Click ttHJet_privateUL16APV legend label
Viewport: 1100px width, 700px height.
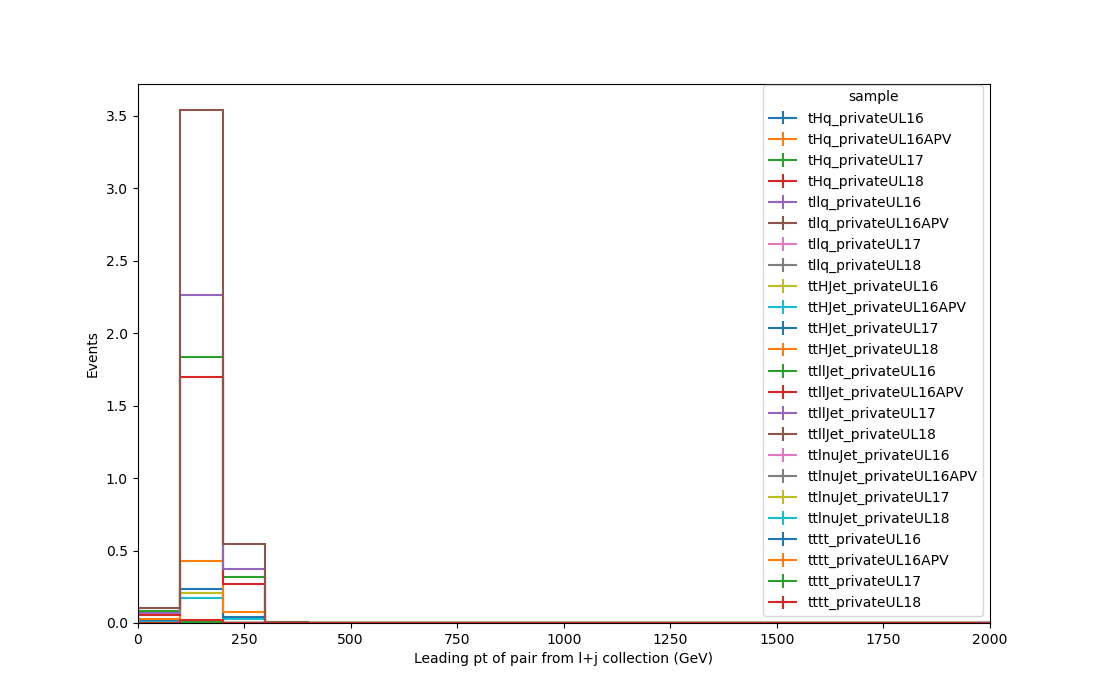(887, 308)
